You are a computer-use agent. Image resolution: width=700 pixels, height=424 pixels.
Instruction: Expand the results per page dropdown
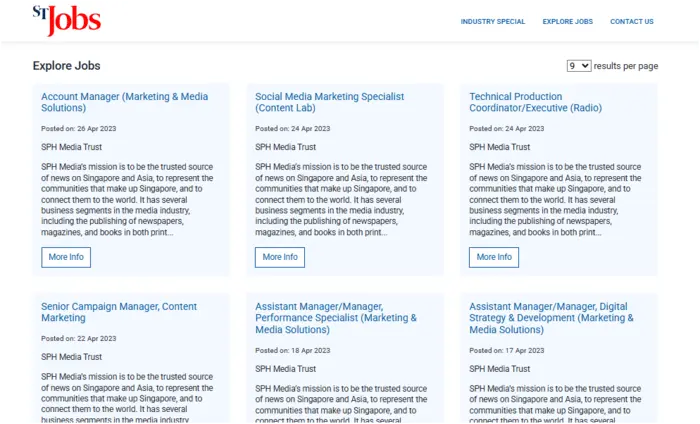[579, 66]
